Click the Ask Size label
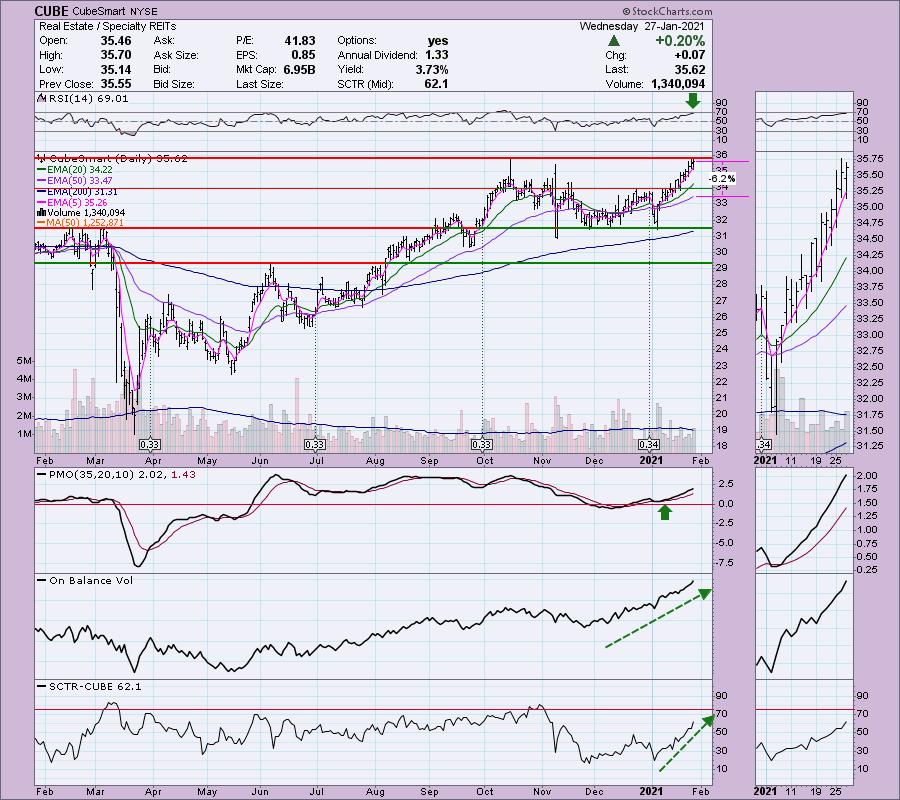This screenshot has width=900, height=800. point(176,55)
